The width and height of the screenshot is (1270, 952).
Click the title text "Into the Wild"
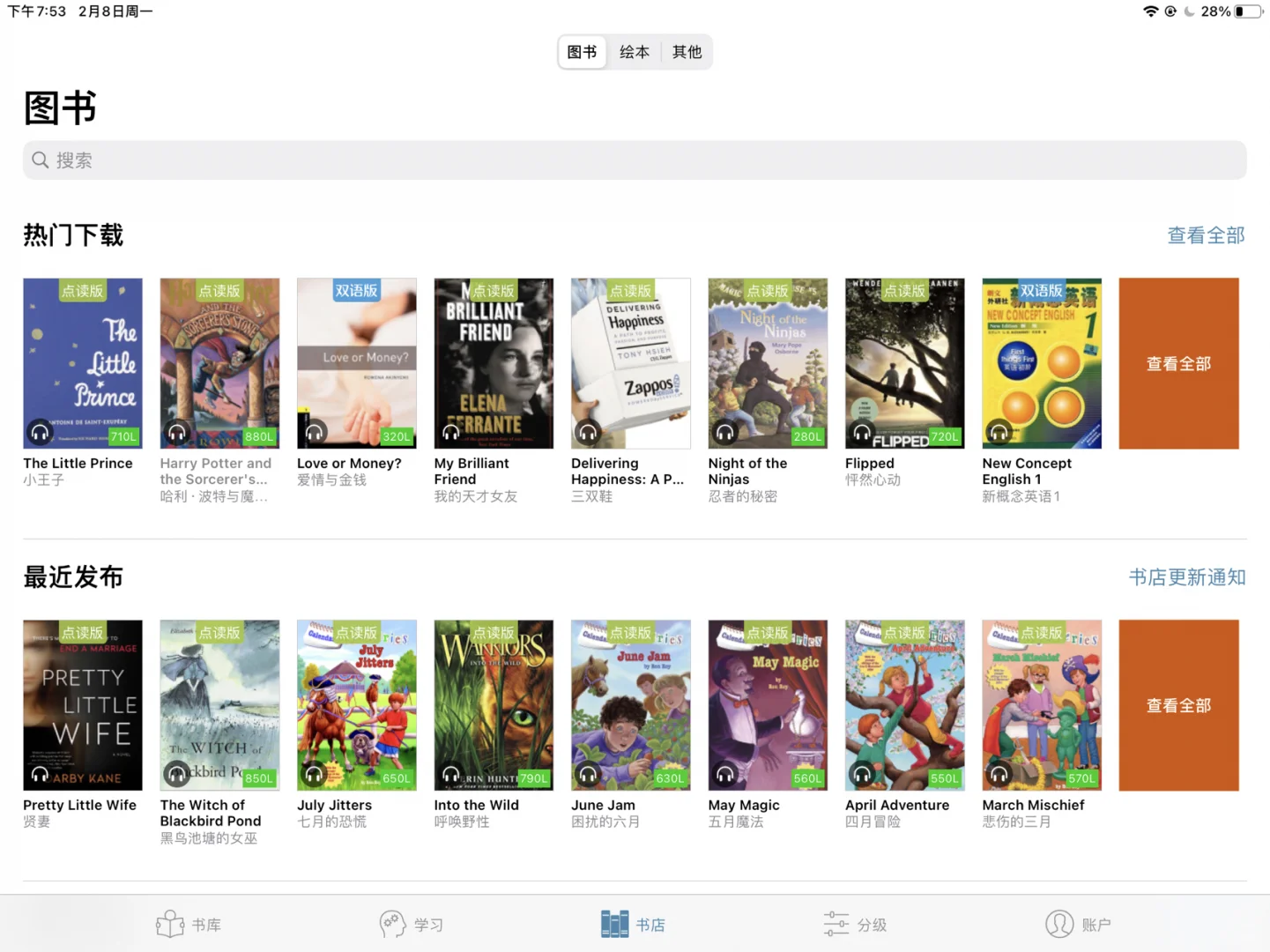[477, 806]
